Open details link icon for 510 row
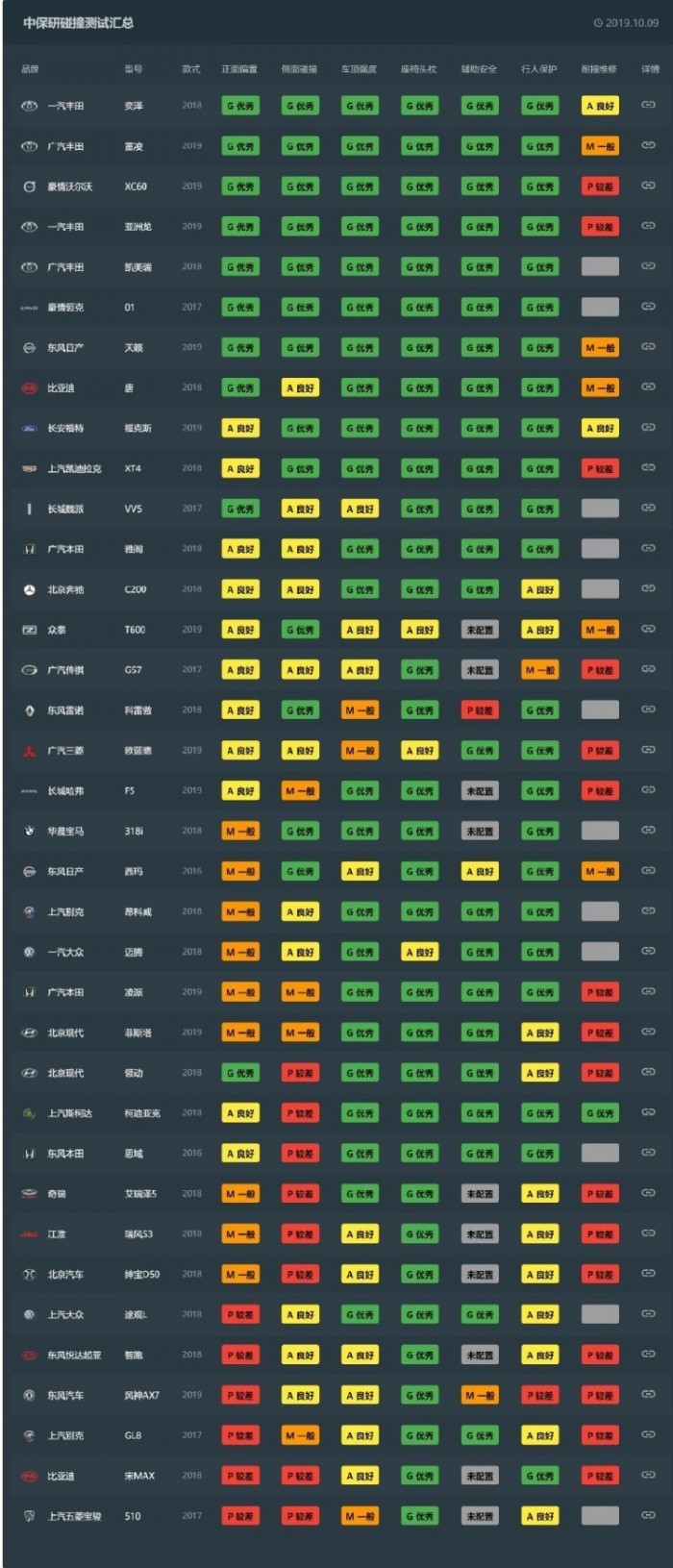This screenshot has height=1568, width=673. [x=648, y=1515]
